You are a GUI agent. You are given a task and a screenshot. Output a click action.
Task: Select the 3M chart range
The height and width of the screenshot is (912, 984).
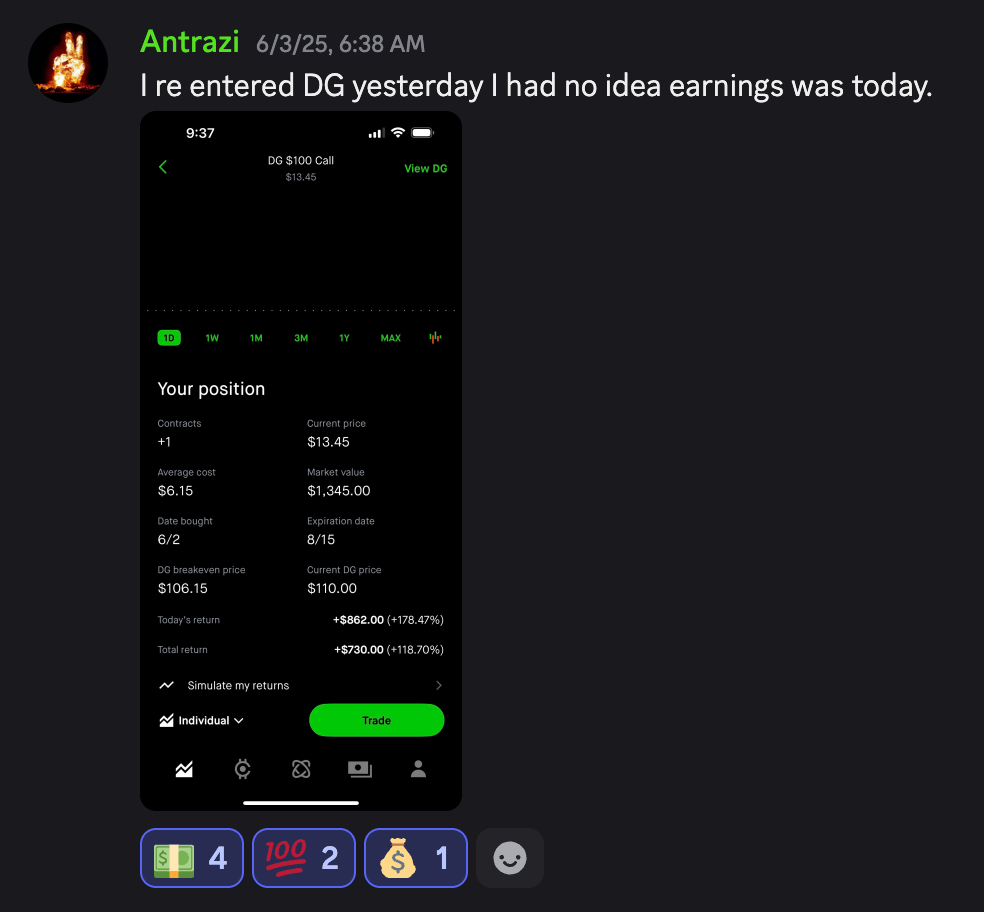click(301, 338)
